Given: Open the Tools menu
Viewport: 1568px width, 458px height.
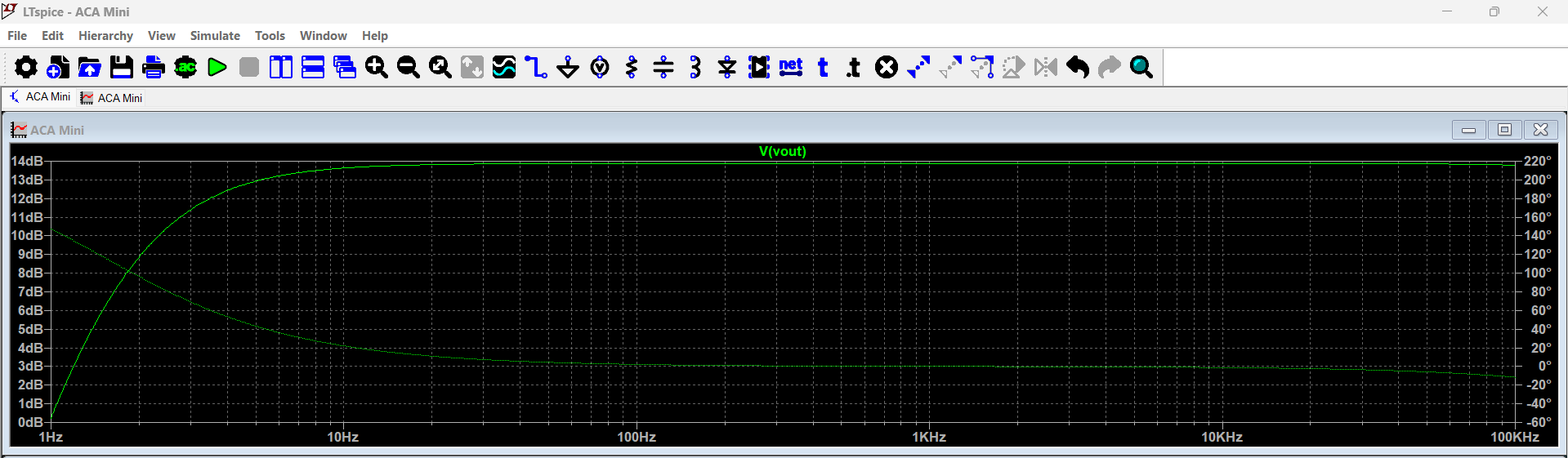Looking at the screenshot, I should (x=270, y=36).
